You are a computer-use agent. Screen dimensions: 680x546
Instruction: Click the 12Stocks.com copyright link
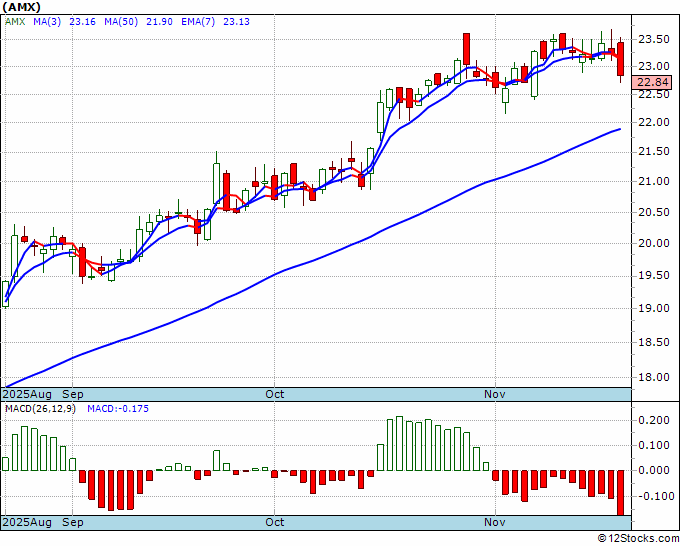pyautogui.click(x=638, y=539)
